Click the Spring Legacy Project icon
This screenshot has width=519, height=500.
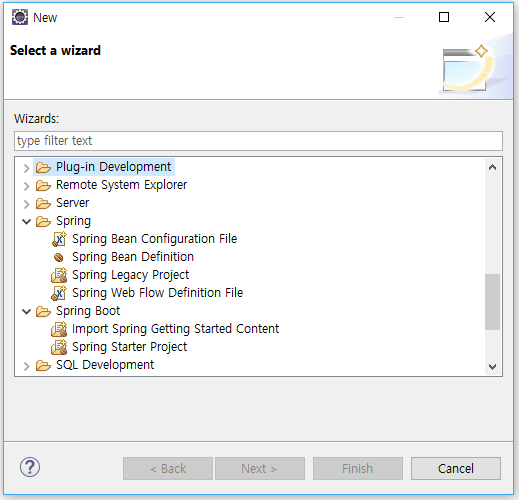59,275
